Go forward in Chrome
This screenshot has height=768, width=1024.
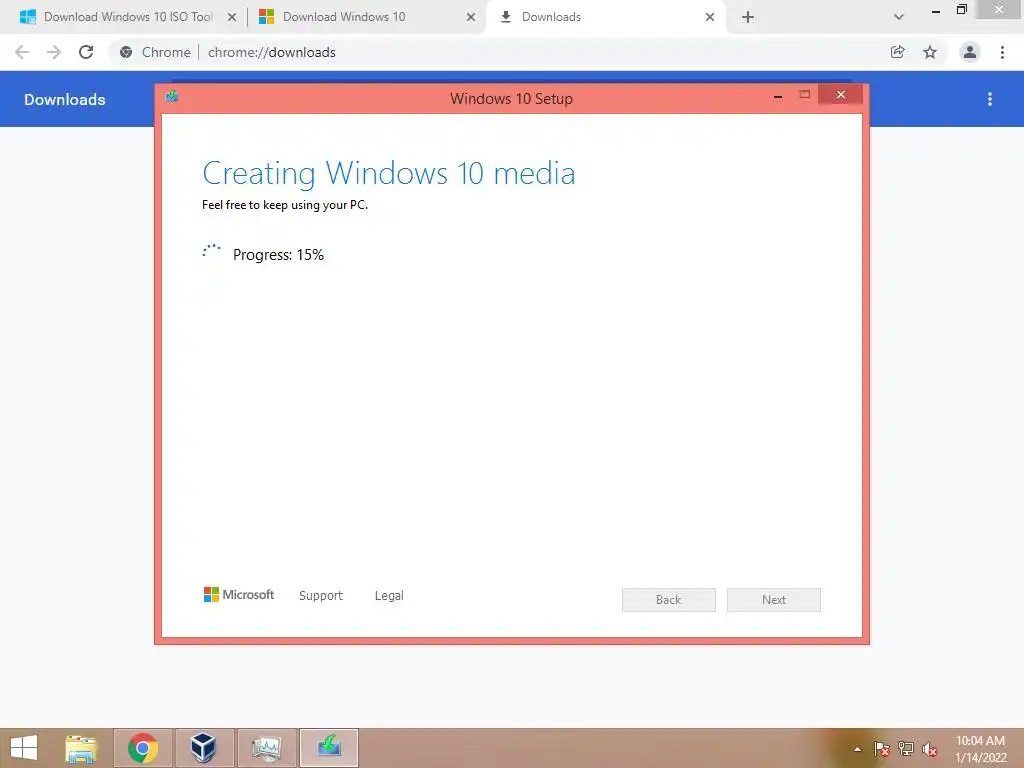click(x=54, y=52)
